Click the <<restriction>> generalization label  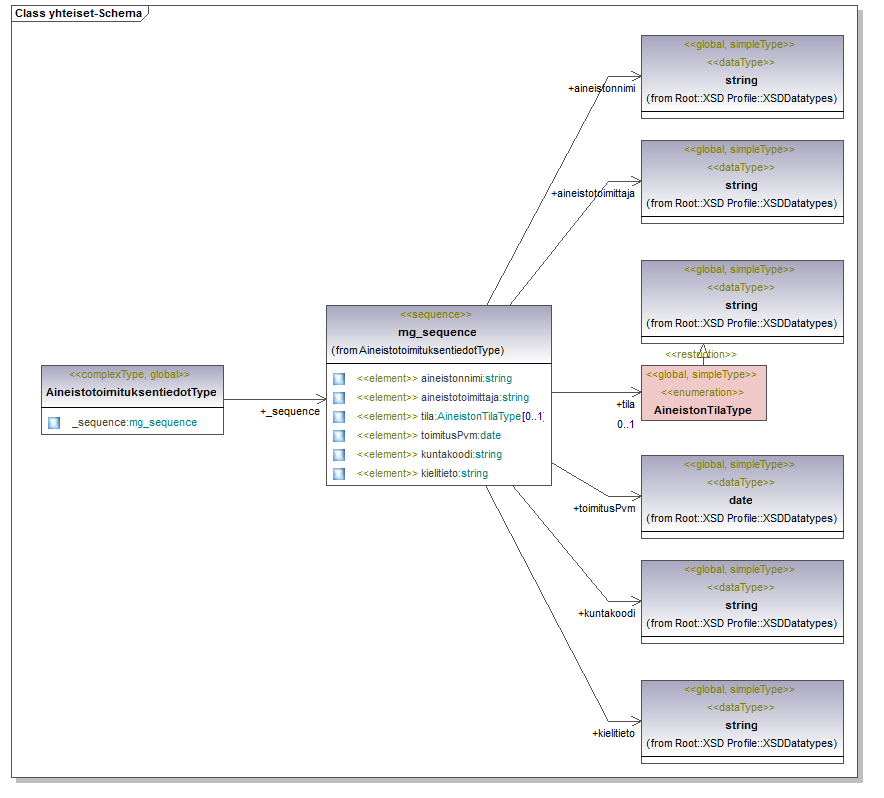coord(700,354)
